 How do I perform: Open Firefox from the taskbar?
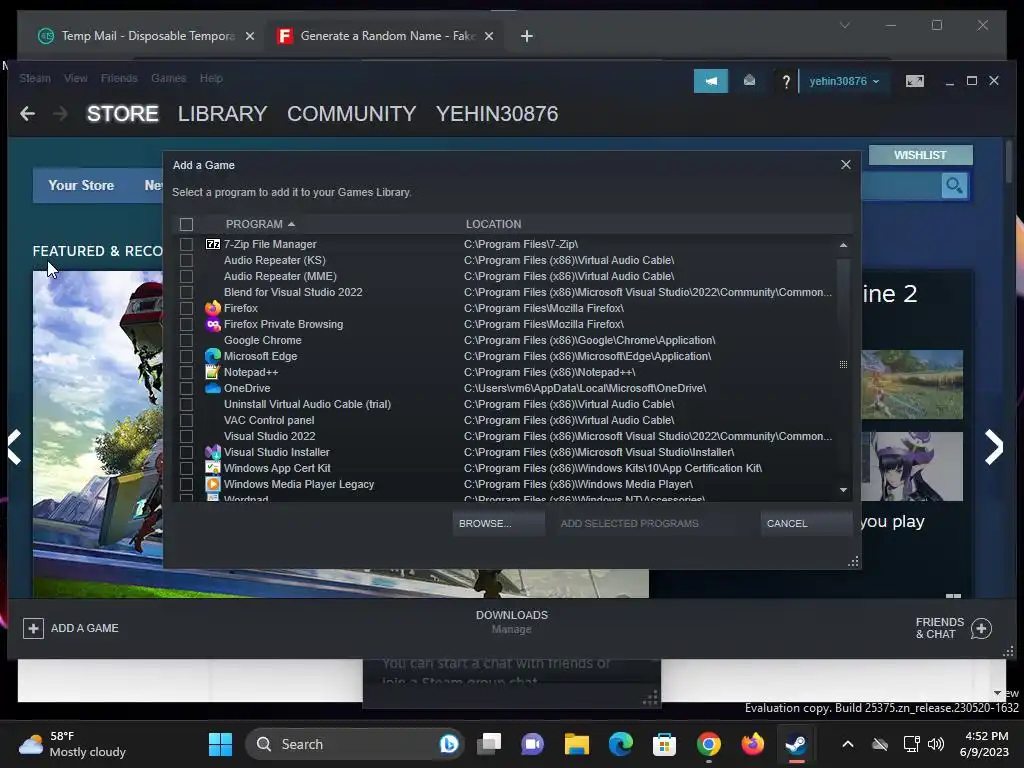(x=752, y=744)
